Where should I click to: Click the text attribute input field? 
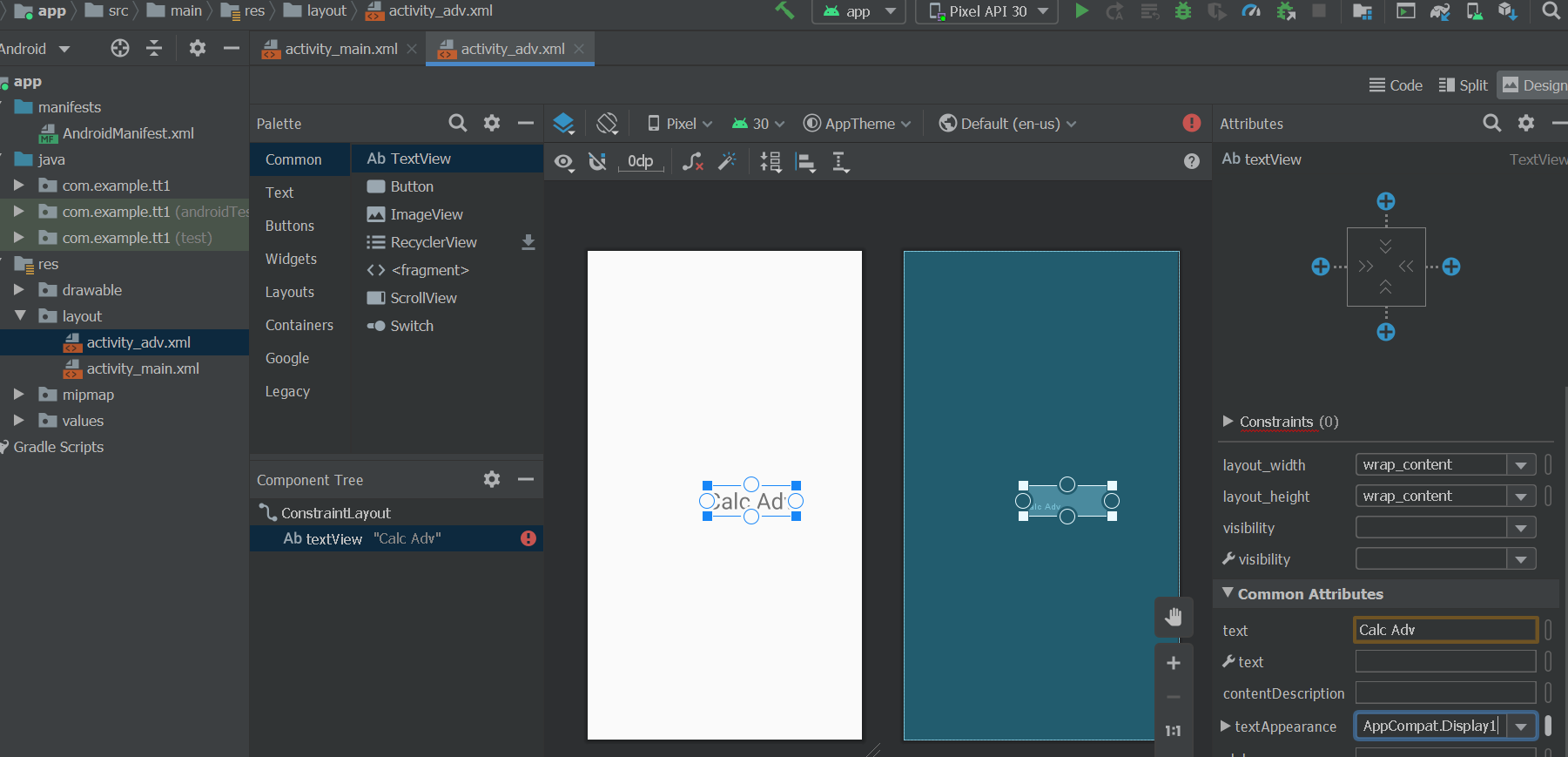point(1445,630)
